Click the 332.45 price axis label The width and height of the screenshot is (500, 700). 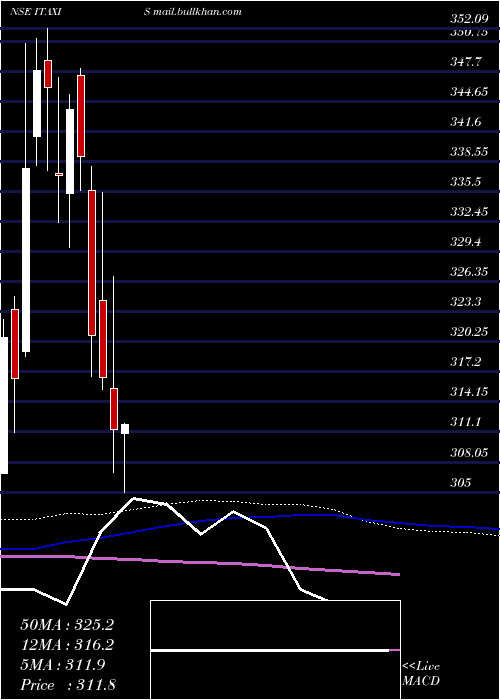(468, 212)
